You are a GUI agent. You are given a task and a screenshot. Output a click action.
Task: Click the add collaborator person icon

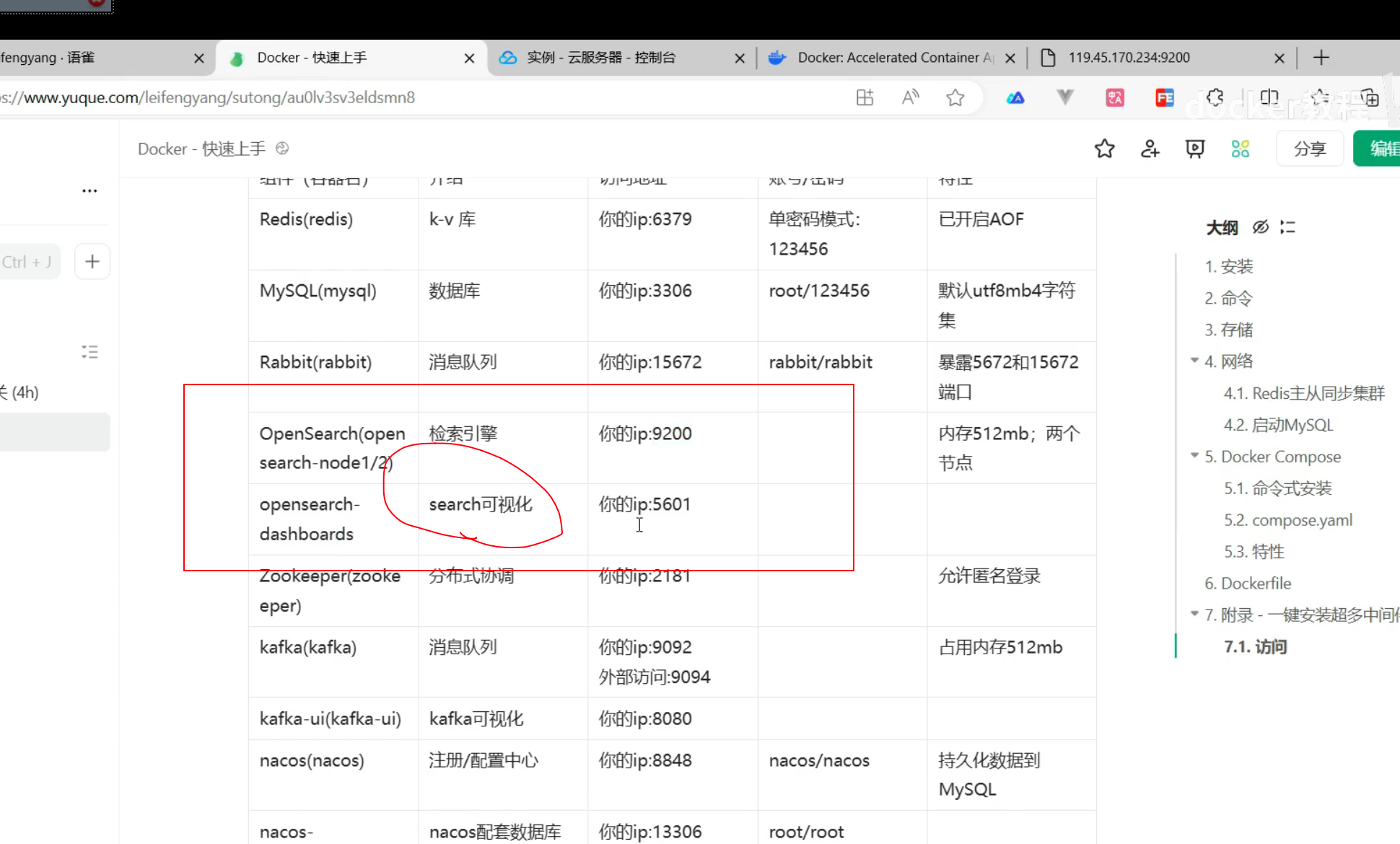coord(1150,149)
